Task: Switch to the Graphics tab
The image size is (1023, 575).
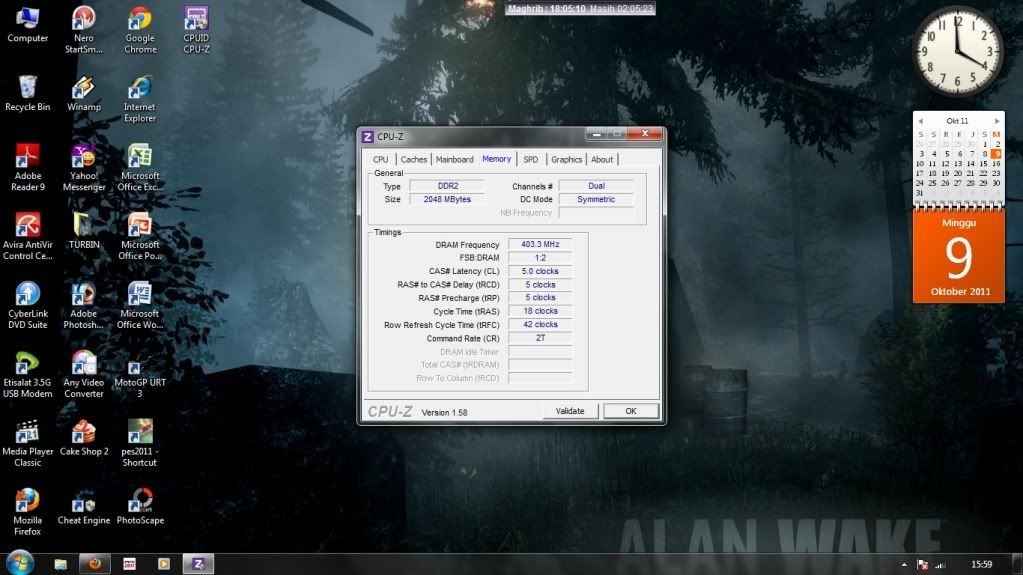Action: point(566,159)
